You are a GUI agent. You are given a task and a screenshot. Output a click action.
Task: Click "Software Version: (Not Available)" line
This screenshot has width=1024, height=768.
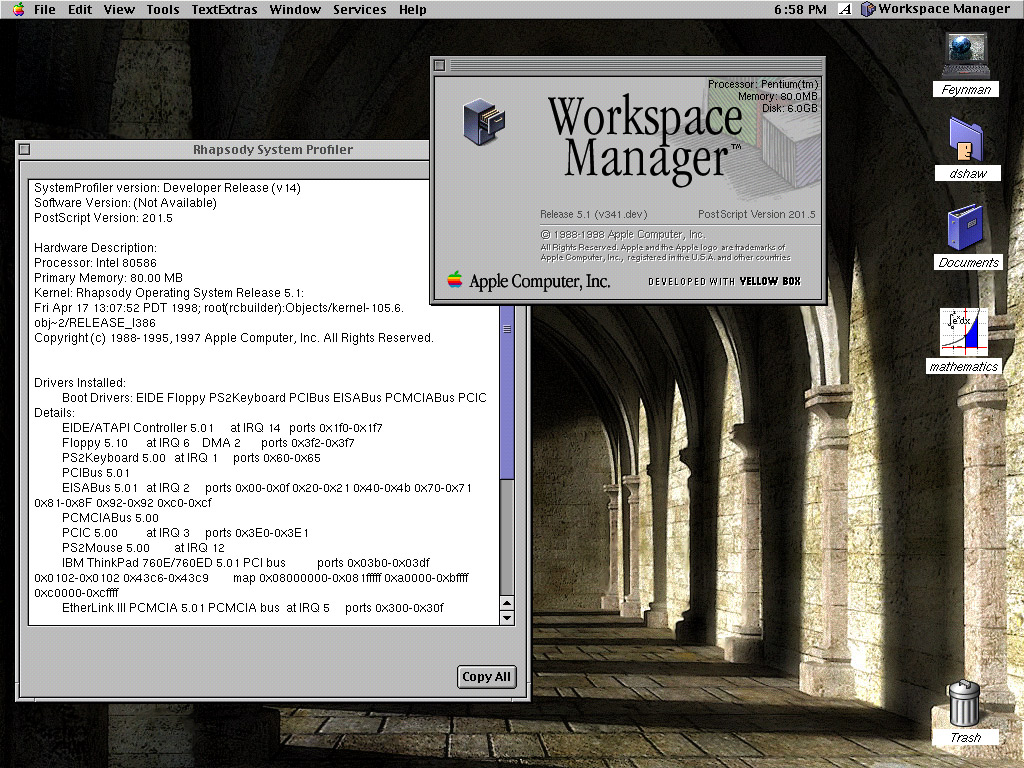tap(125, 202)
